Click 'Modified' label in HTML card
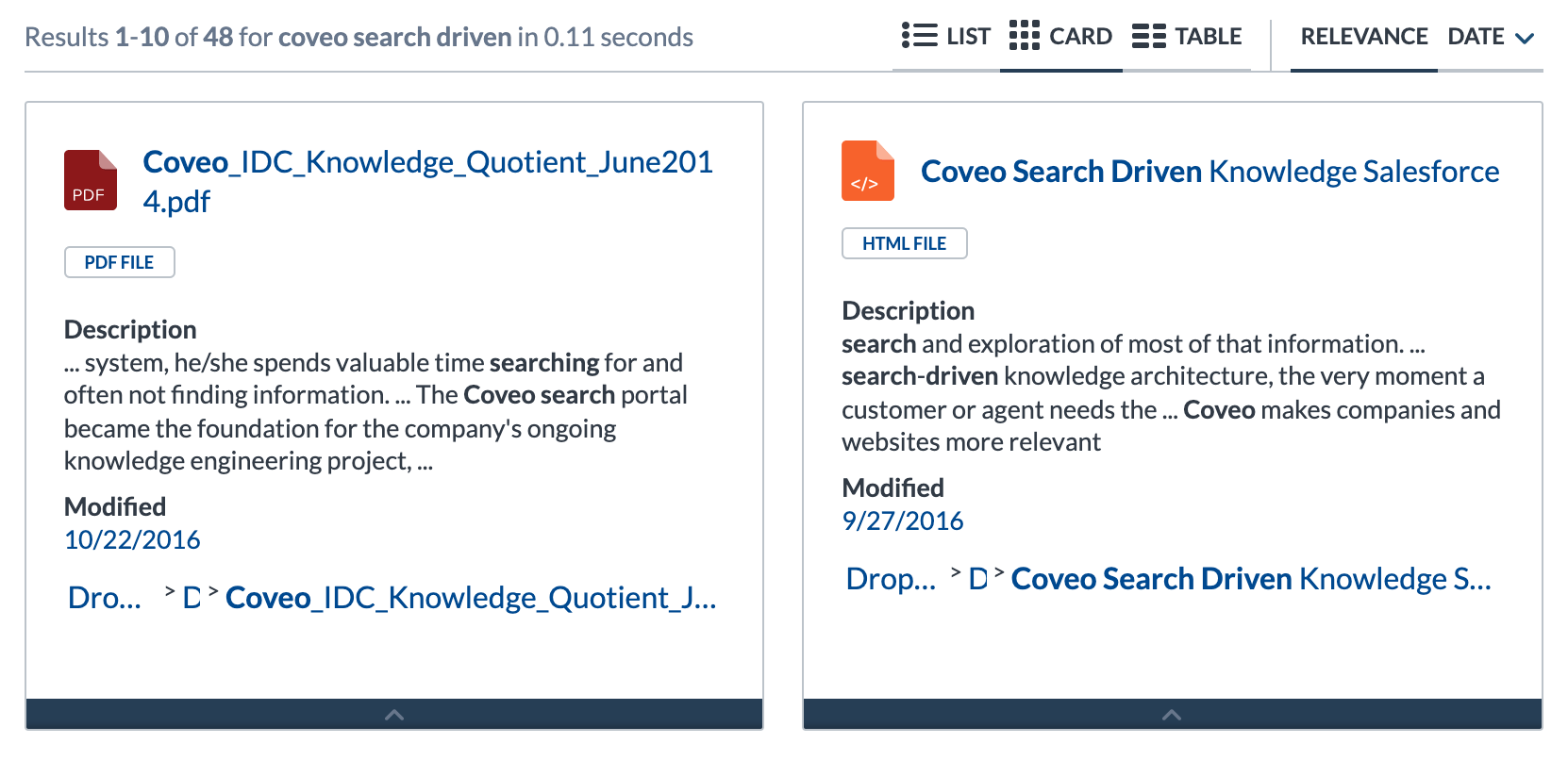 (892, 487)
